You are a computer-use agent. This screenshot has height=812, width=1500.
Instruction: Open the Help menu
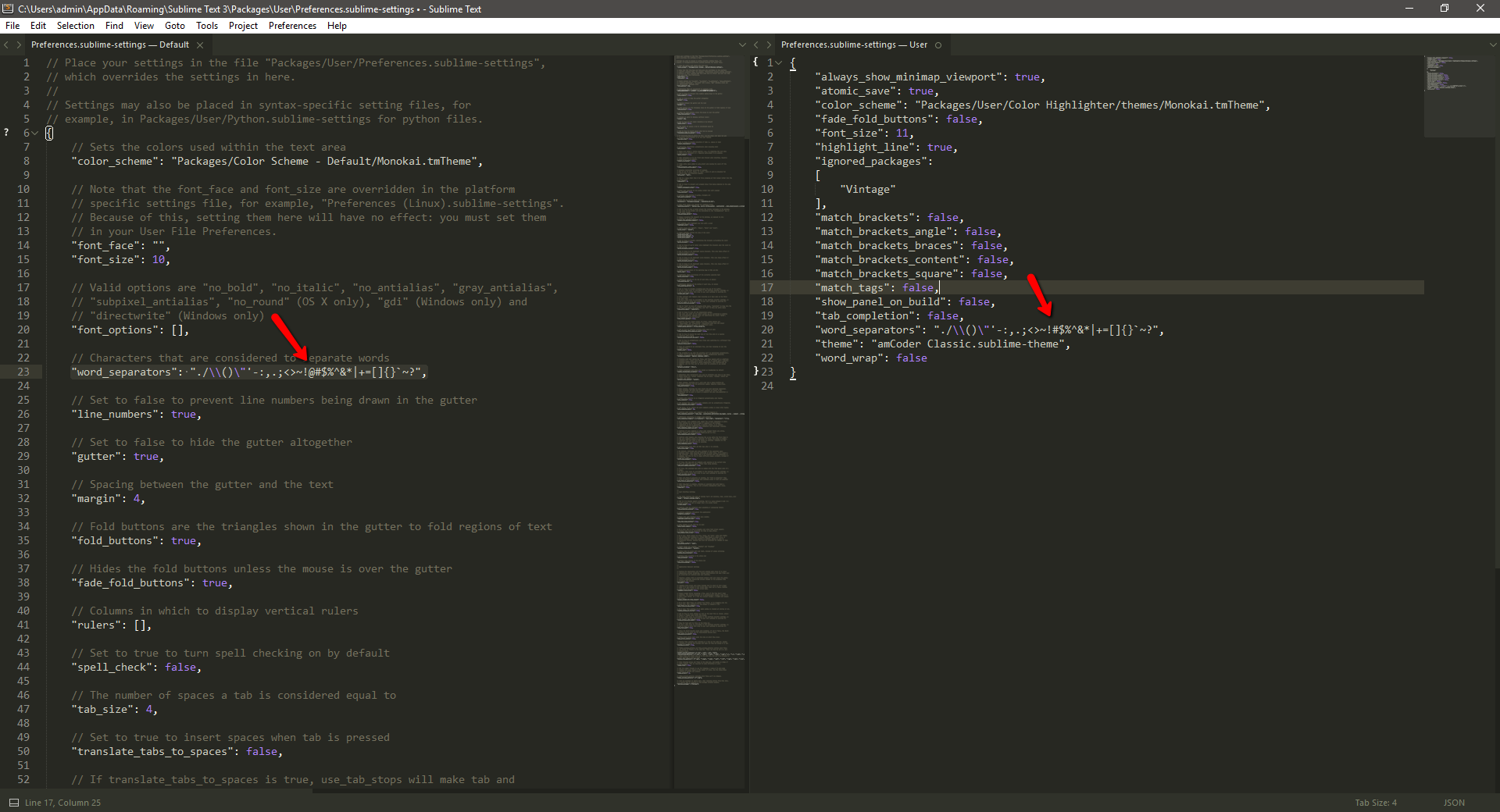tap(337, 26)
